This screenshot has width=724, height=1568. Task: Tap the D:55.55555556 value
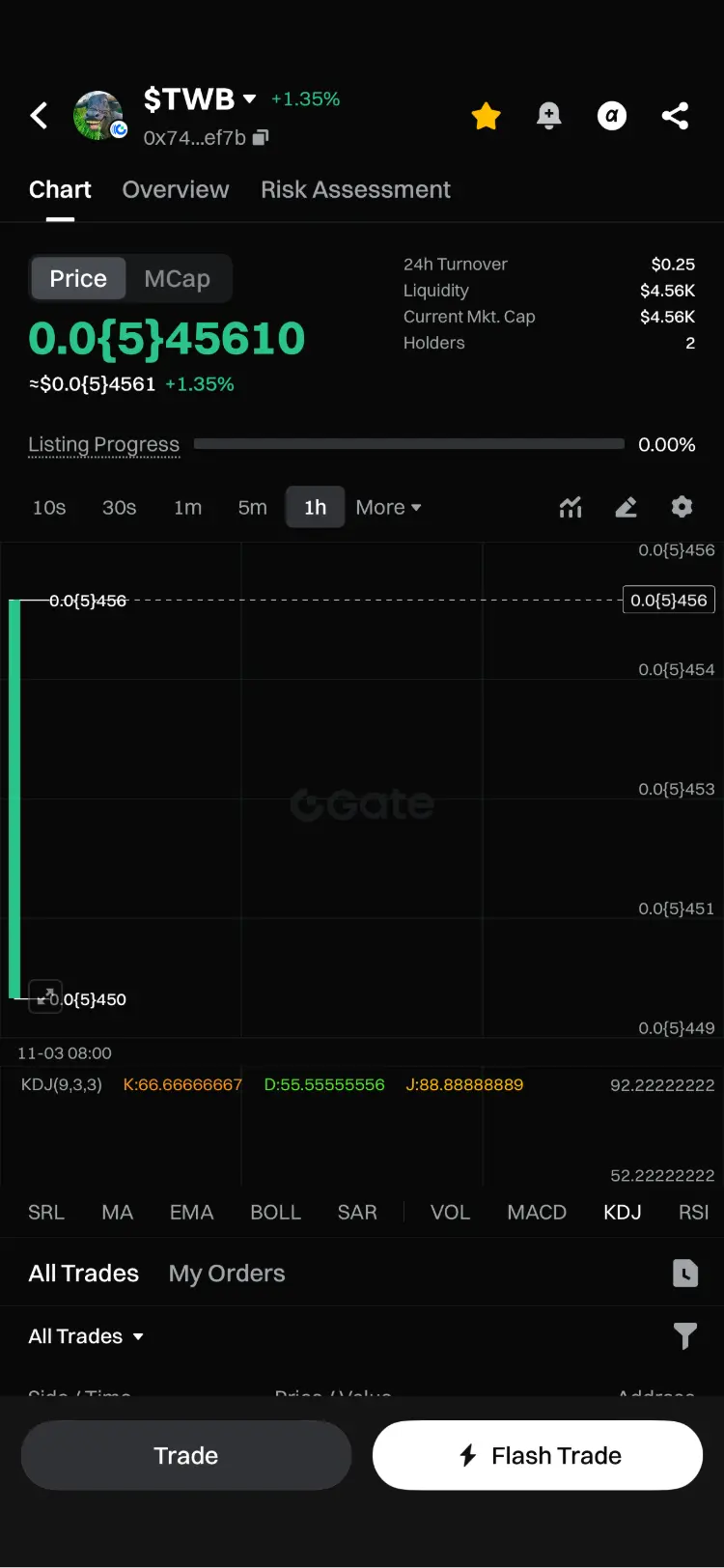tap(324, 1085)
